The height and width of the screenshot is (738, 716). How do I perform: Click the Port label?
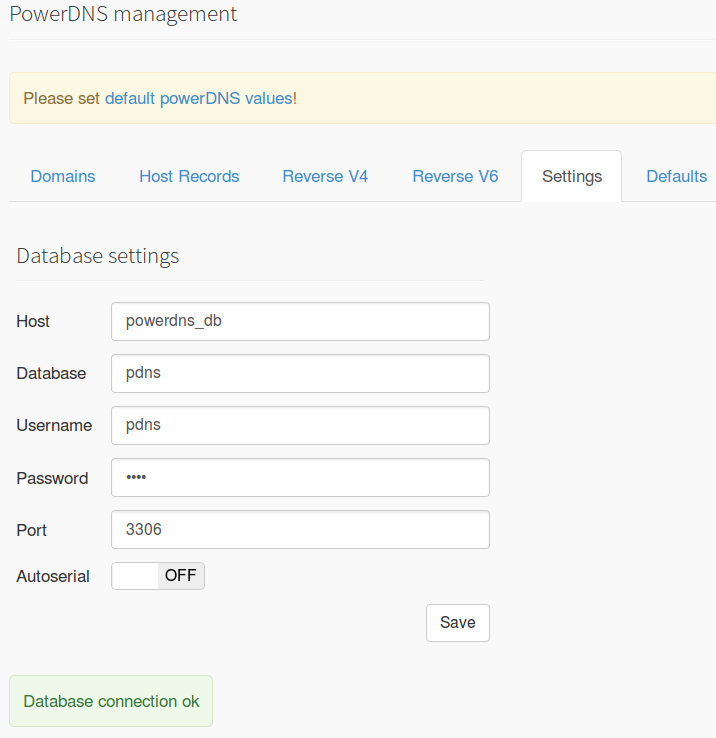(x=32, y=530)
